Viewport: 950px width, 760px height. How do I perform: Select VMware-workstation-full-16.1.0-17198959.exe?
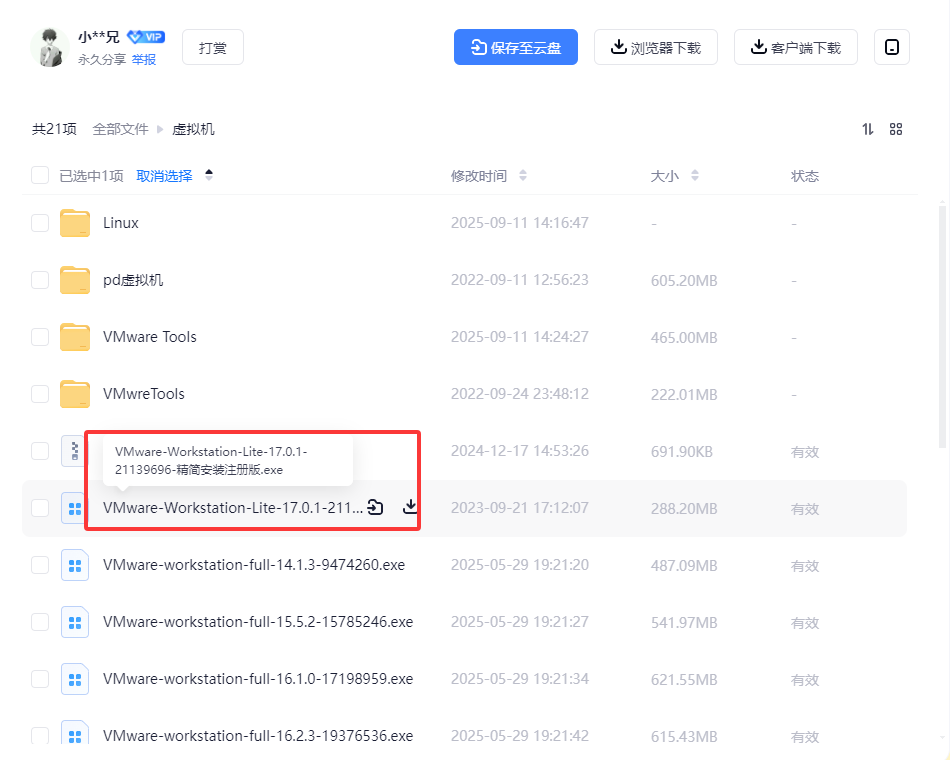click(x=258, y=679)
